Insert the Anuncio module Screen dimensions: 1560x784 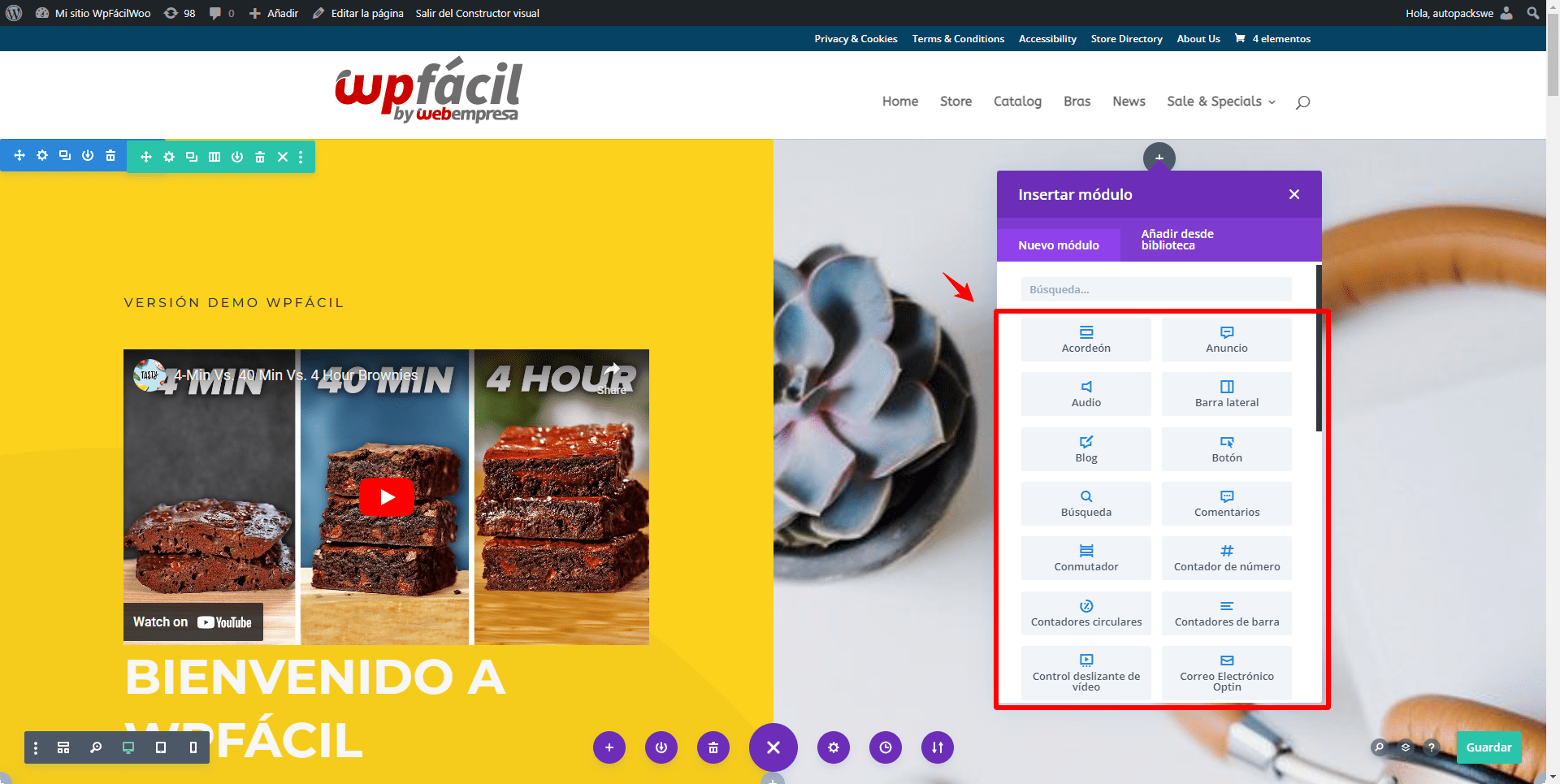point(1226,339)
